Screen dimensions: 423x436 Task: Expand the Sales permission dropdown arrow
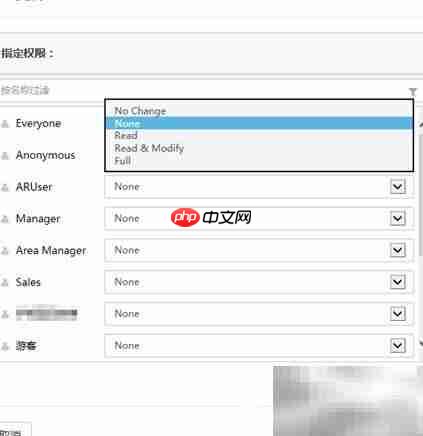tap(398, 282)
